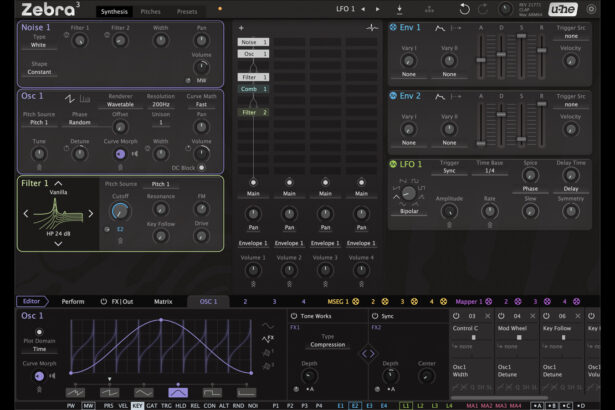Select the FX waveform icon beside plot

click(x=268, y=339)
